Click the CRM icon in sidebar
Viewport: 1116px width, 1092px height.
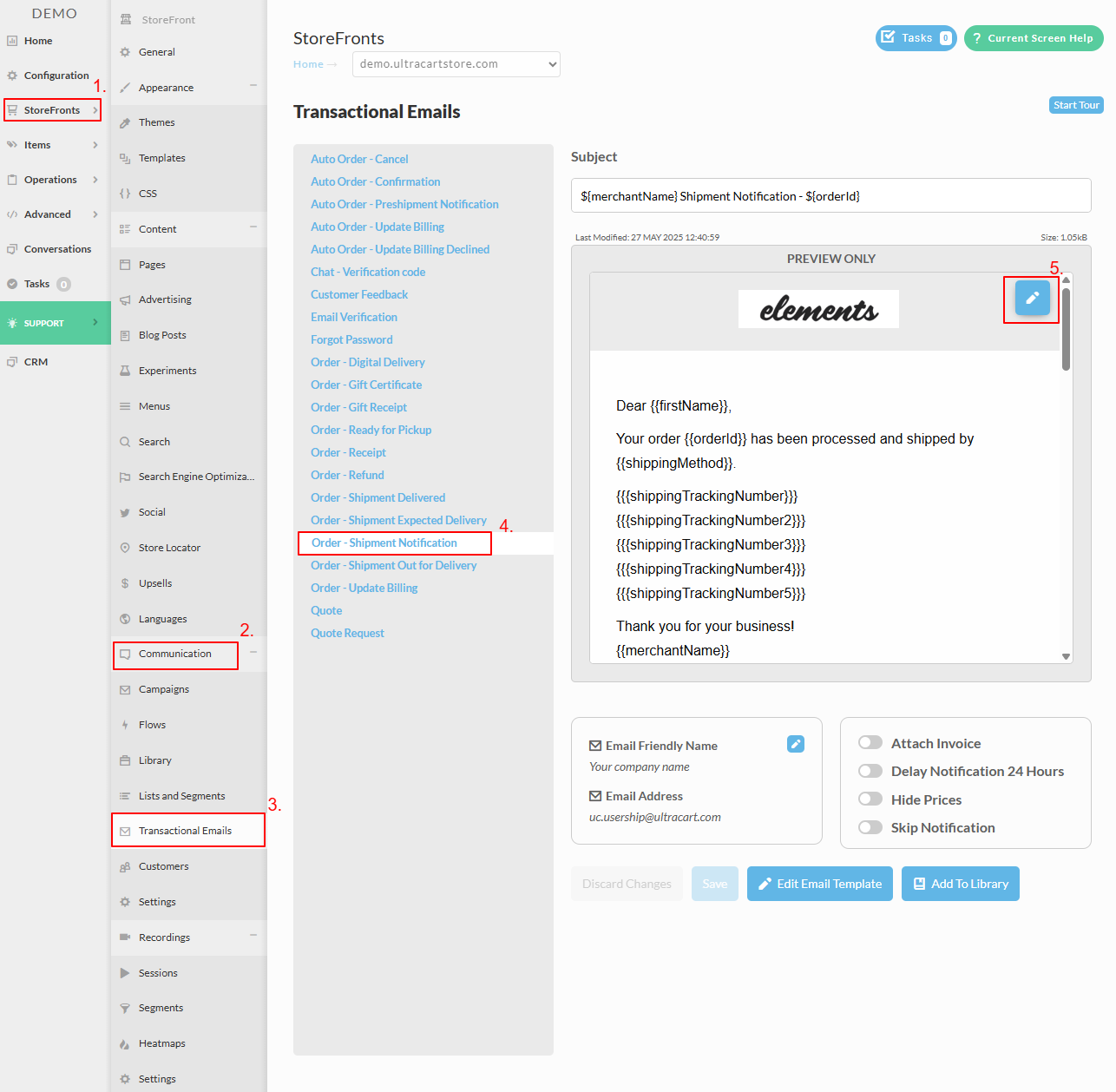(12, 362)
